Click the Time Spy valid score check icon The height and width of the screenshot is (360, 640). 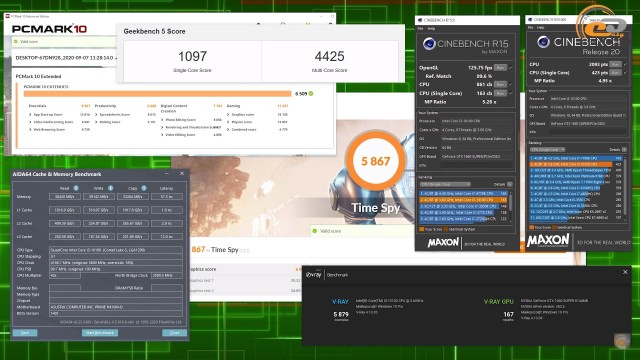pyautogui.click(x=315, y=231)
